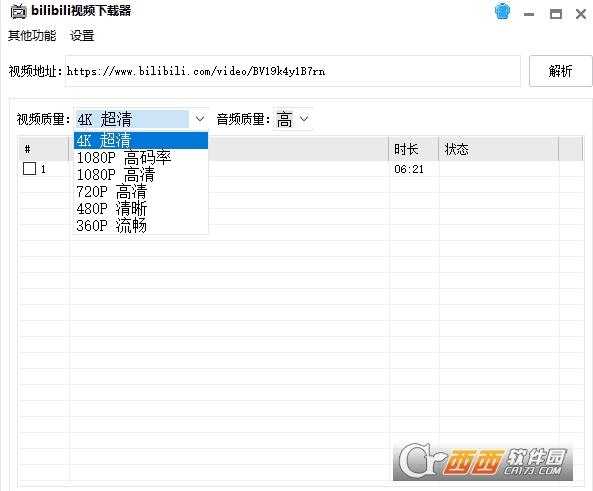
Task: Choose 480P 清晰 quality
Action: tap(141, 208)
